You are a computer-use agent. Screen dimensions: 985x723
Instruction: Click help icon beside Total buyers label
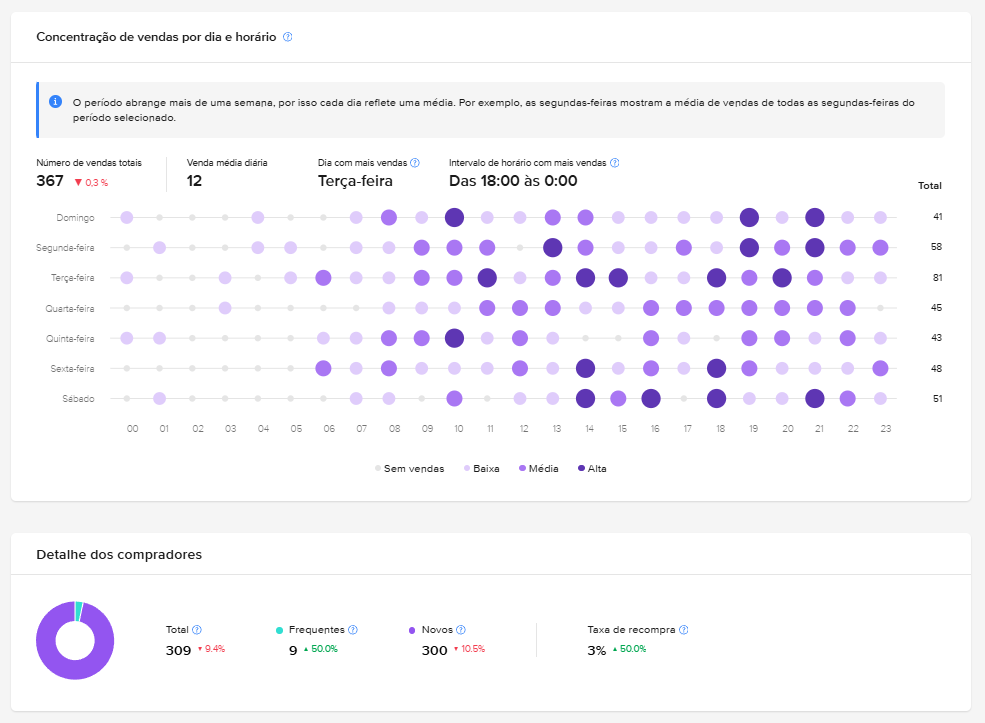197,630
